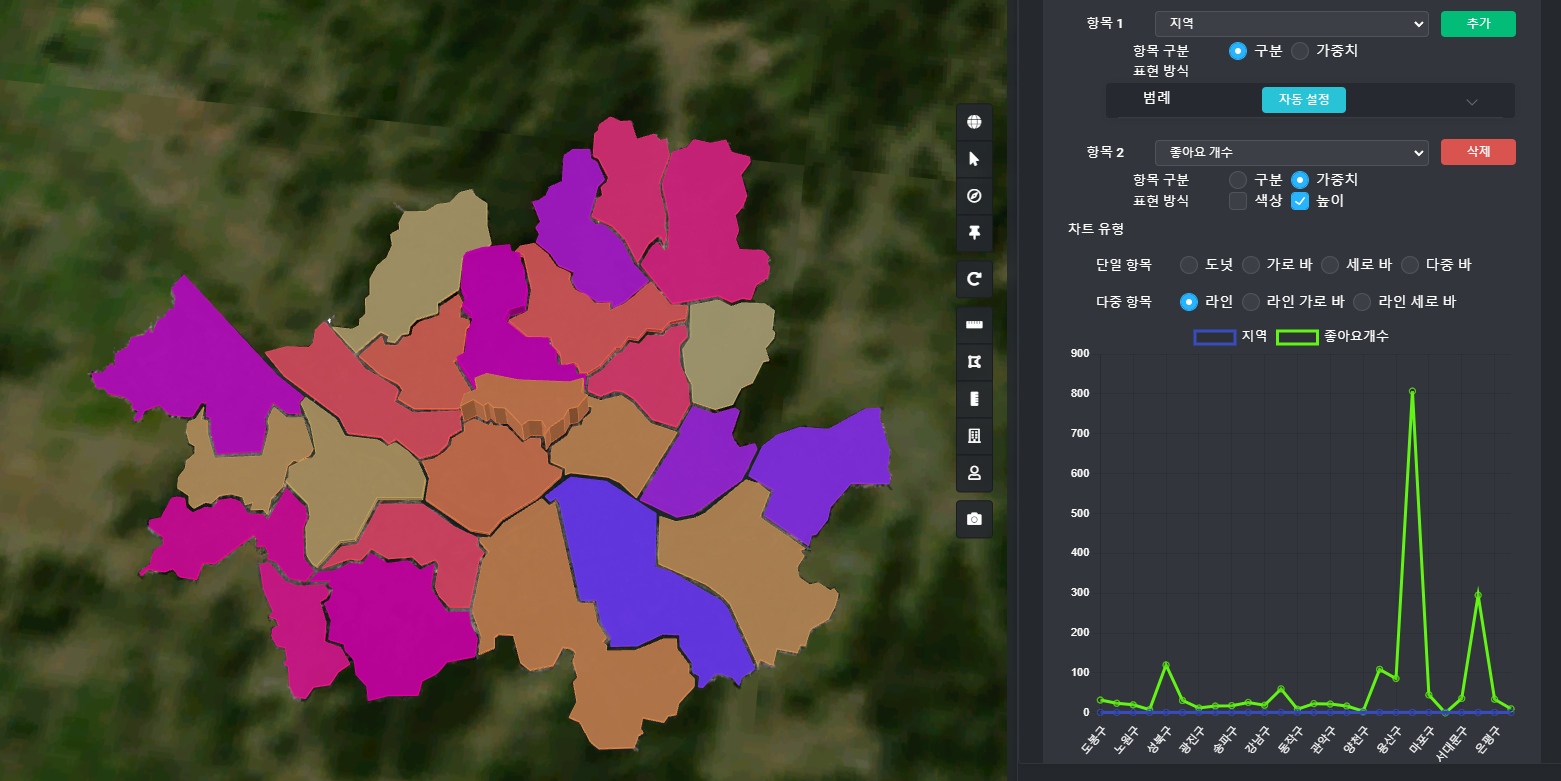Select the cursor pointer tool
This screenshot has height=781, width=1561.
(974, 160)
